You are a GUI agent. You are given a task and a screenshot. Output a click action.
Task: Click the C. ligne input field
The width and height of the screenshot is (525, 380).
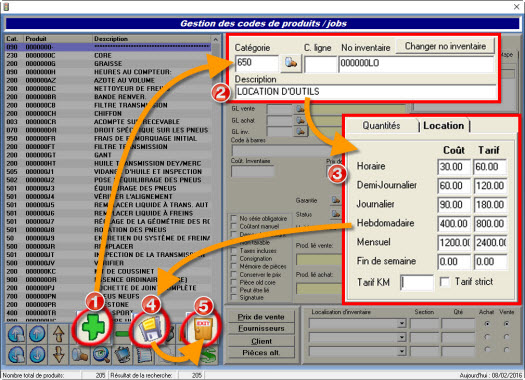pos(320,64)
